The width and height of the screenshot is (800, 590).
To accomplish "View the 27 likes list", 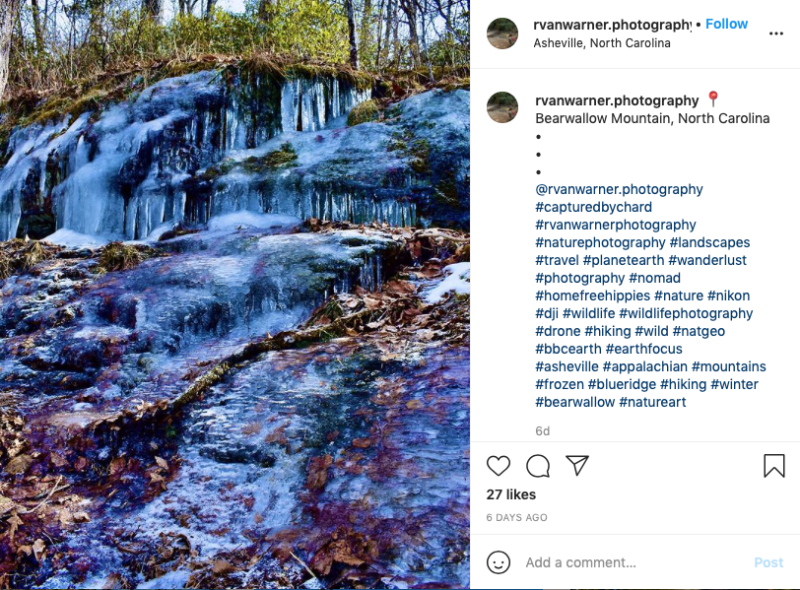I will point(511,494).
